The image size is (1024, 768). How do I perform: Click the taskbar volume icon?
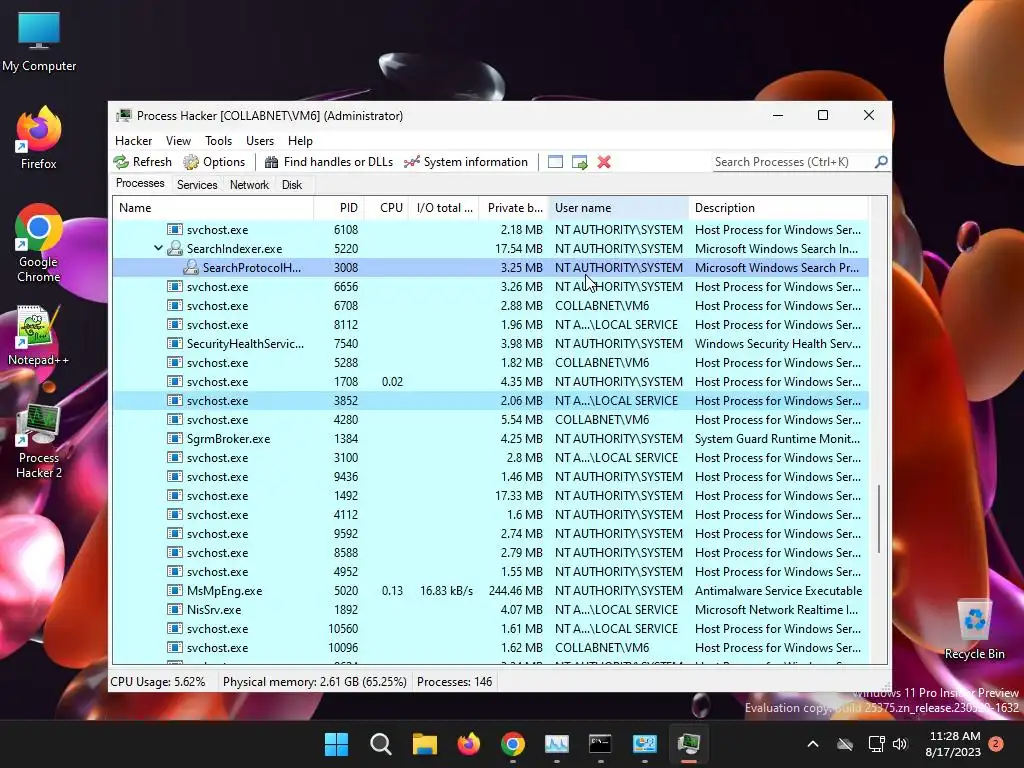coord(901,744)
